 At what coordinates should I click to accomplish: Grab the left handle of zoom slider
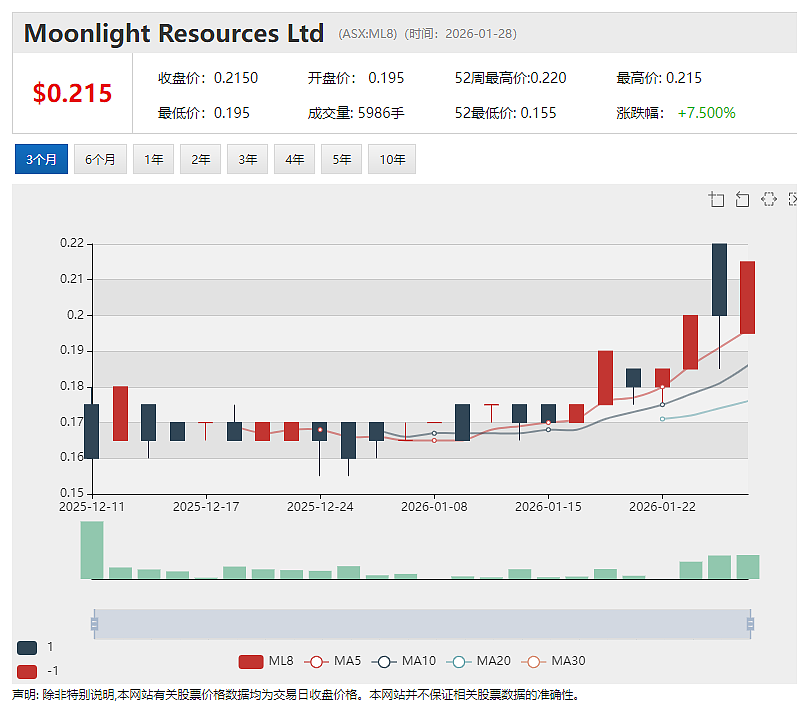tap(94, 624)
